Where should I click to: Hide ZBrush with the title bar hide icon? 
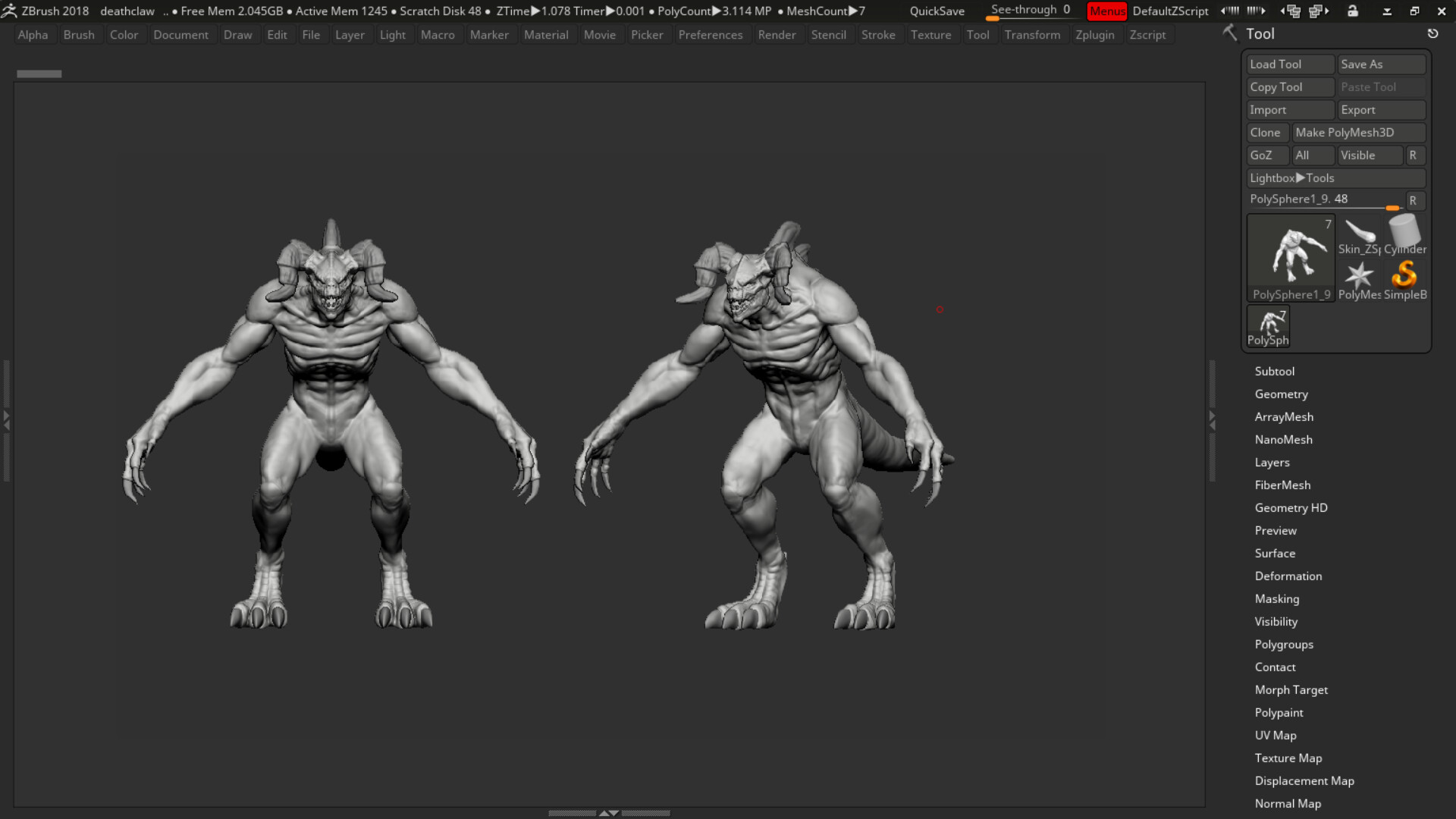(x=1387, y=11)
